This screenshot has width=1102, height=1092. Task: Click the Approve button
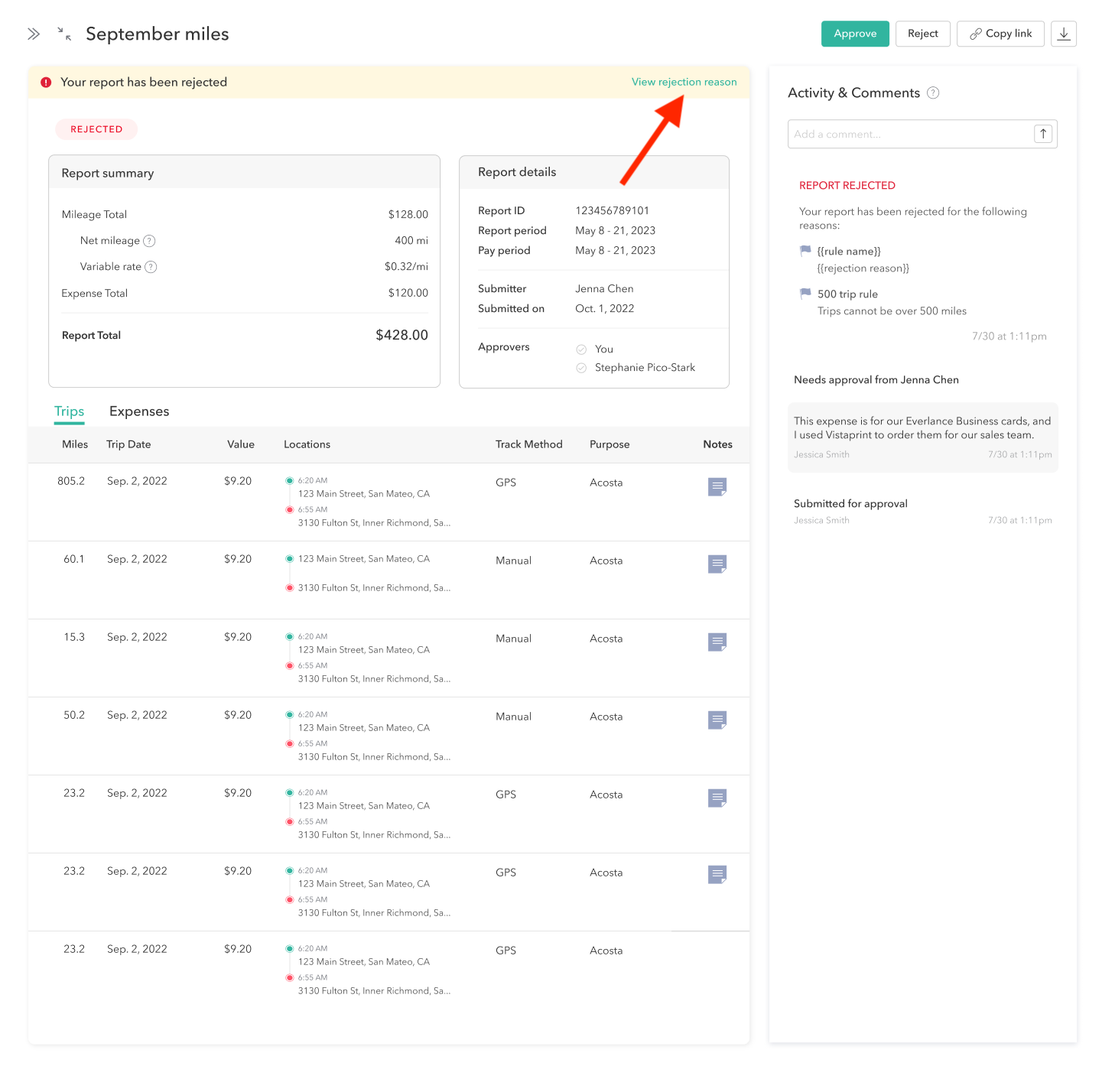click(x=854, y=34)
